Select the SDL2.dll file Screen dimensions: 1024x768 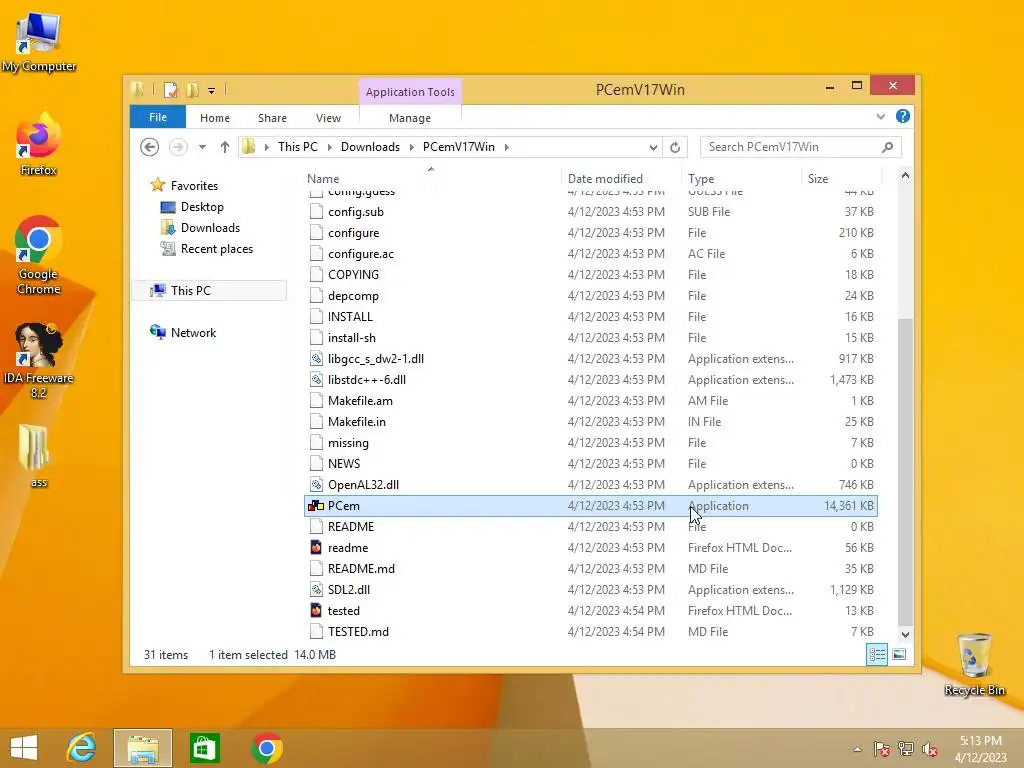click(590, 590)
